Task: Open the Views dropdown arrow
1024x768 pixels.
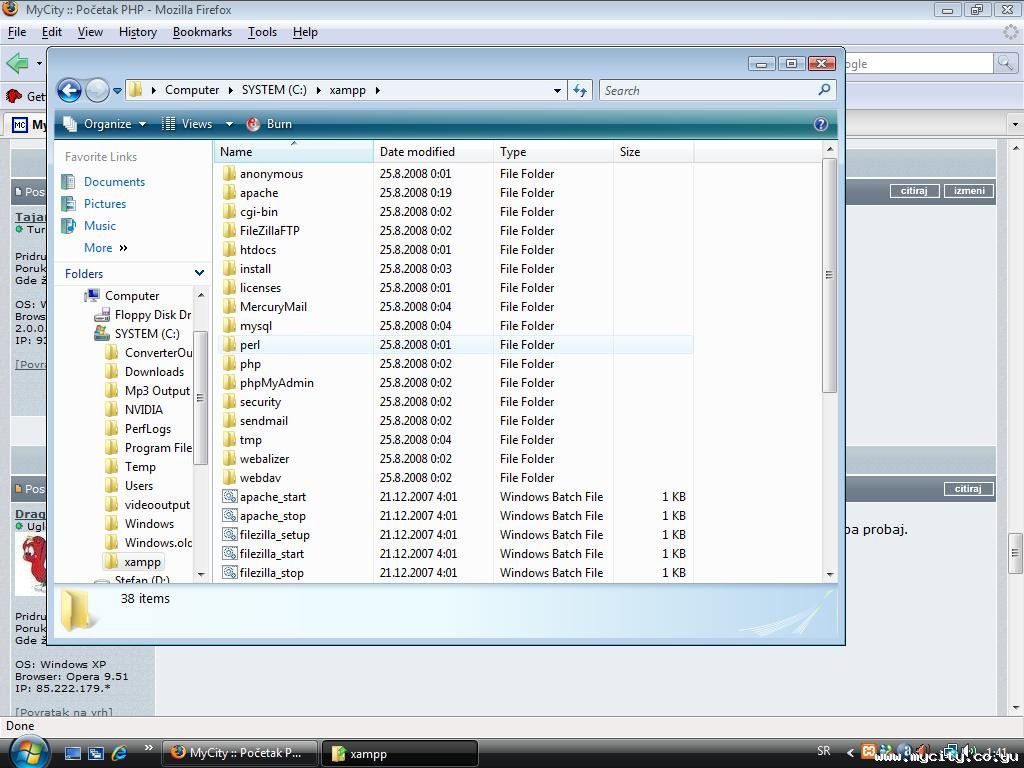Action: click(229, 124)
